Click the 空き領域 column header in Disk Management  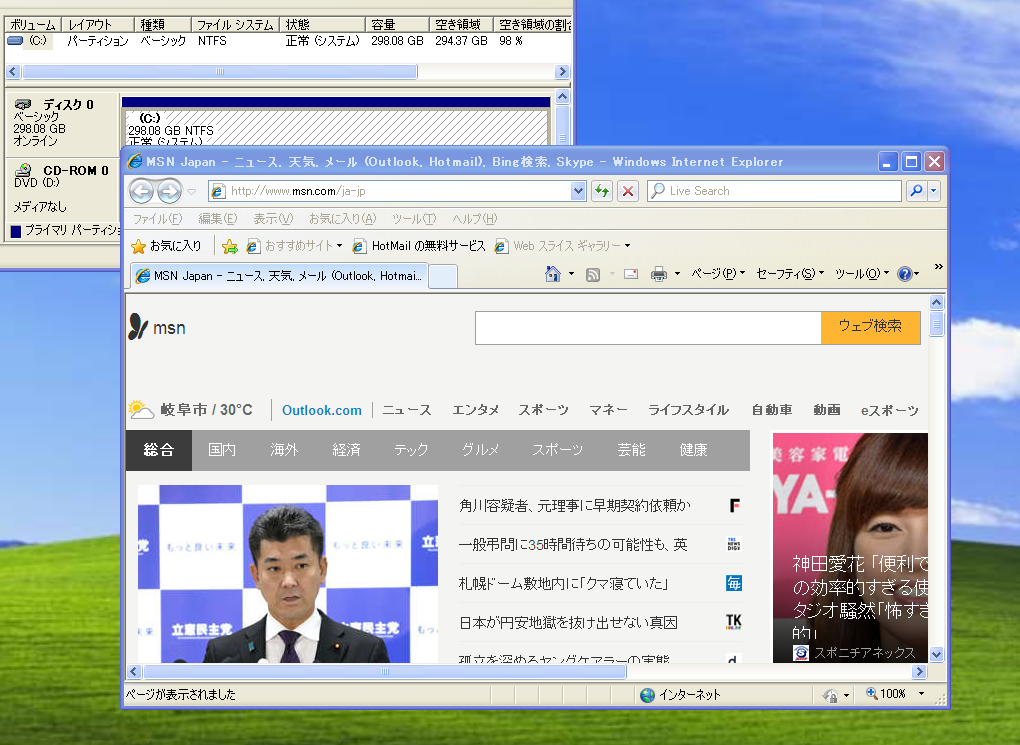[x=461, y=25]
